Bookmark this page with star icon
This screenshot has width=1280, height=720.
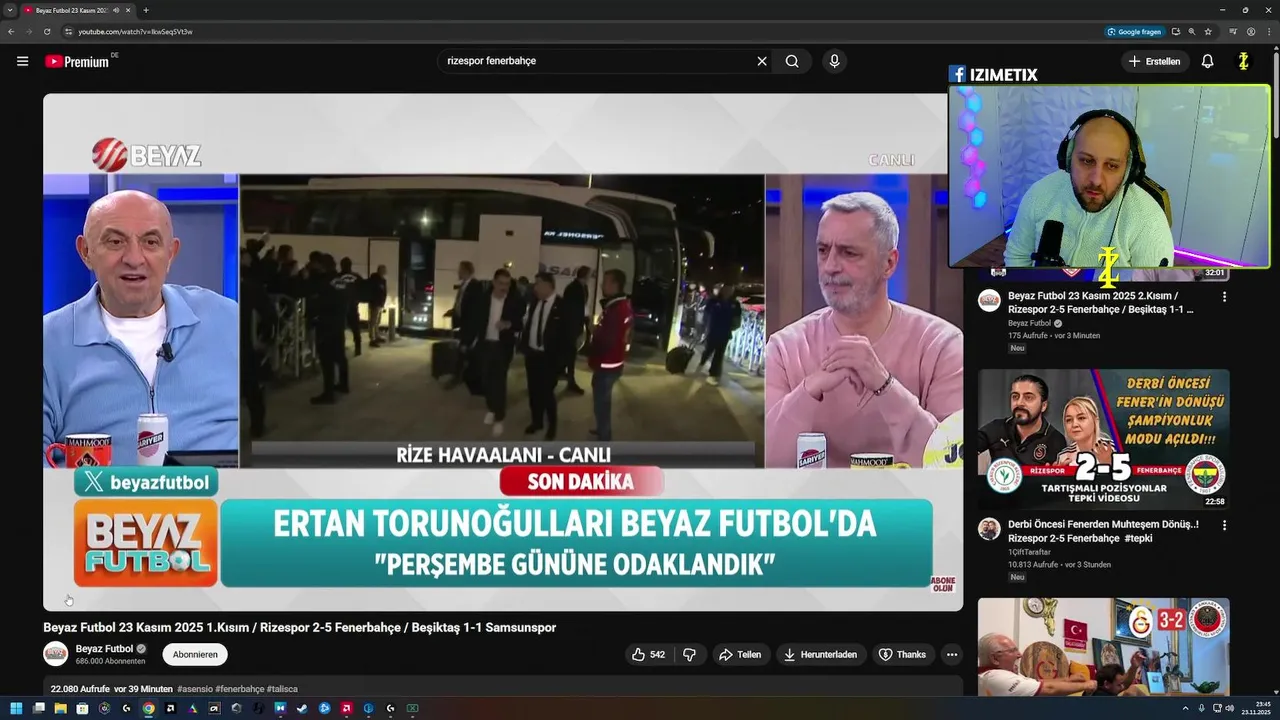(1208, 31)
